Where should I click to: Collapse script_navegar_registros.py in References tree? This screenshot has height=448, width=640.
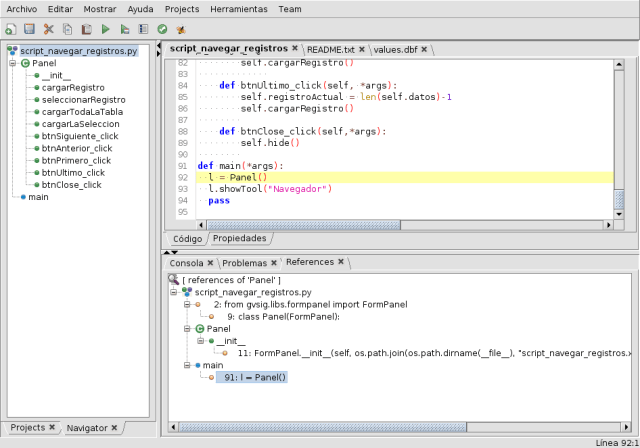point(175,291)
